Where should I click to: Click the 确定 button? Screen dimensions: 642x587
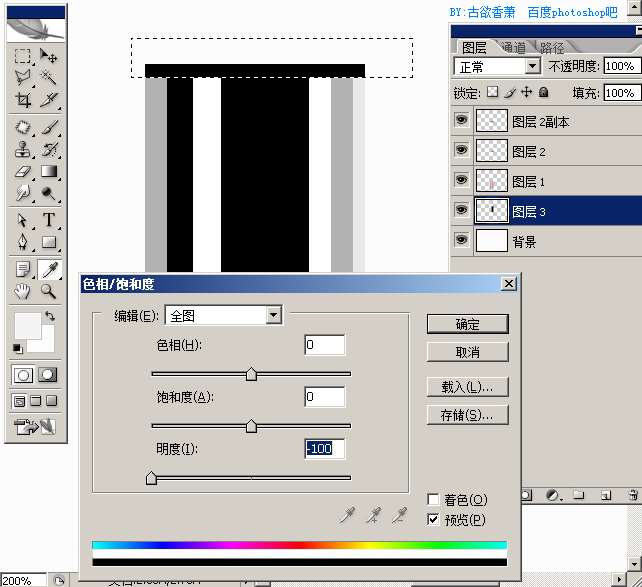click(x=468, y=324)
